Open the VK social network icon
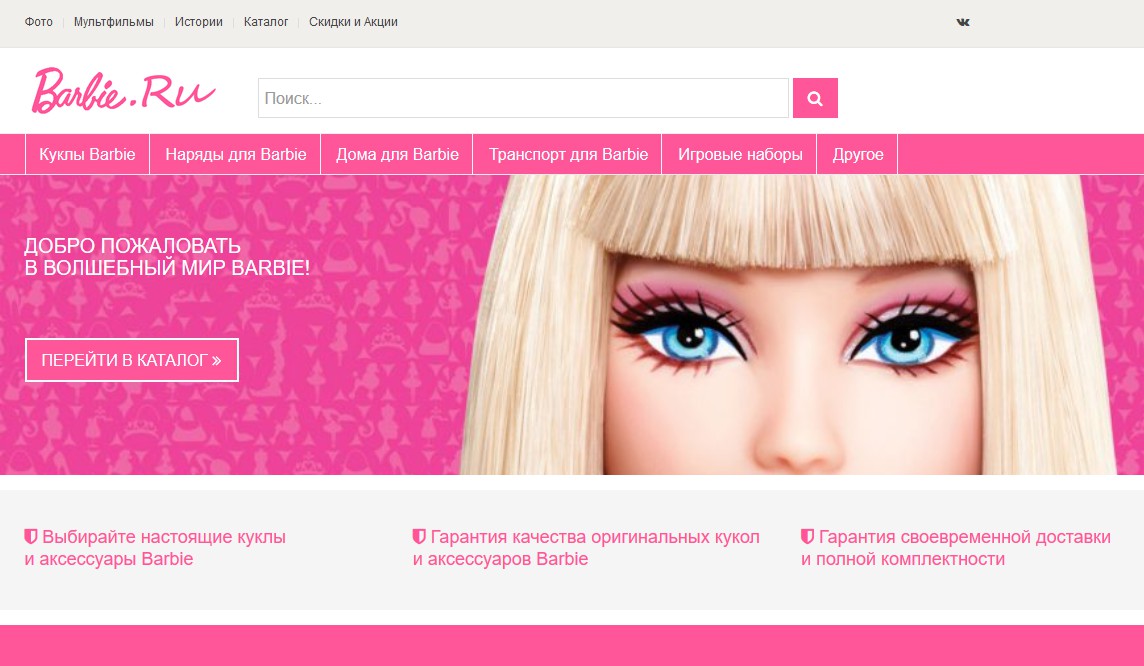The height and width of the screenshot is (666, 1144). [x=963, y=22]
